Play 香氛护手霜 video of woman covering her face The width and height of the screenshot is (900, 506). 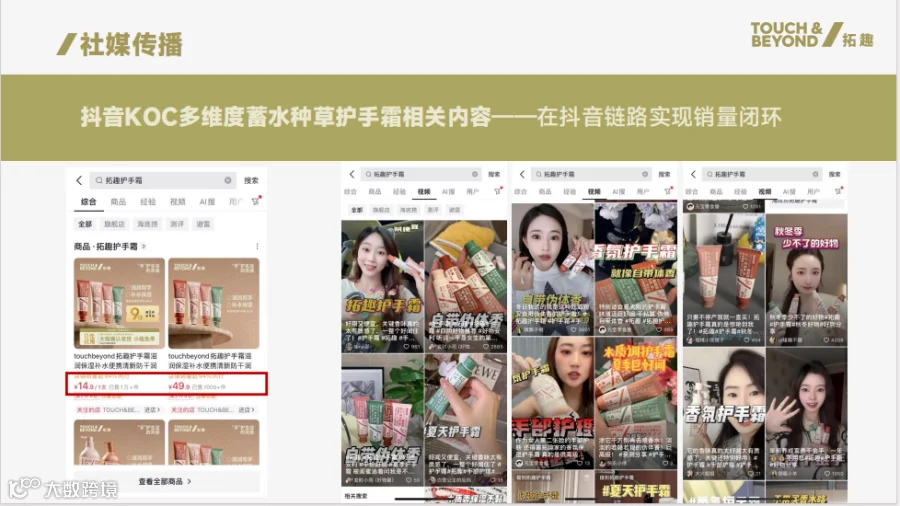tap(723, 413)
